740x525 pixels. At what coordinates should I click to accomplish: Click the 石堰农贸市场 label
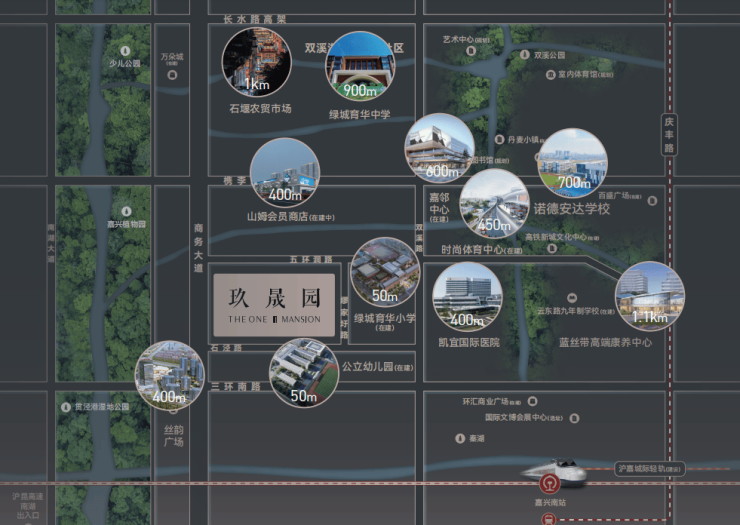pyautogui.click(x=260, y=109)
